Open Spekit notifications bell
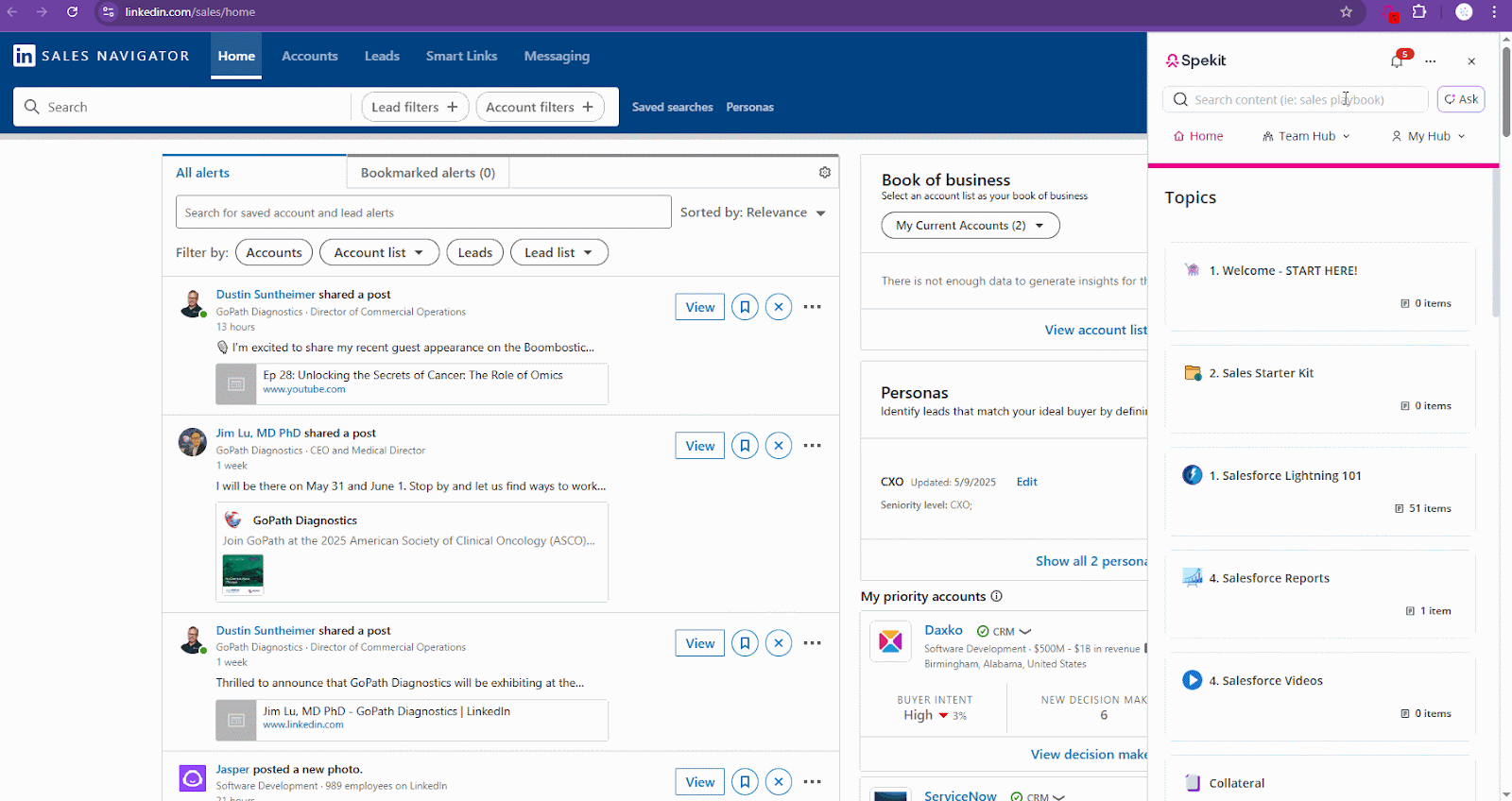 click(1397, 61)
